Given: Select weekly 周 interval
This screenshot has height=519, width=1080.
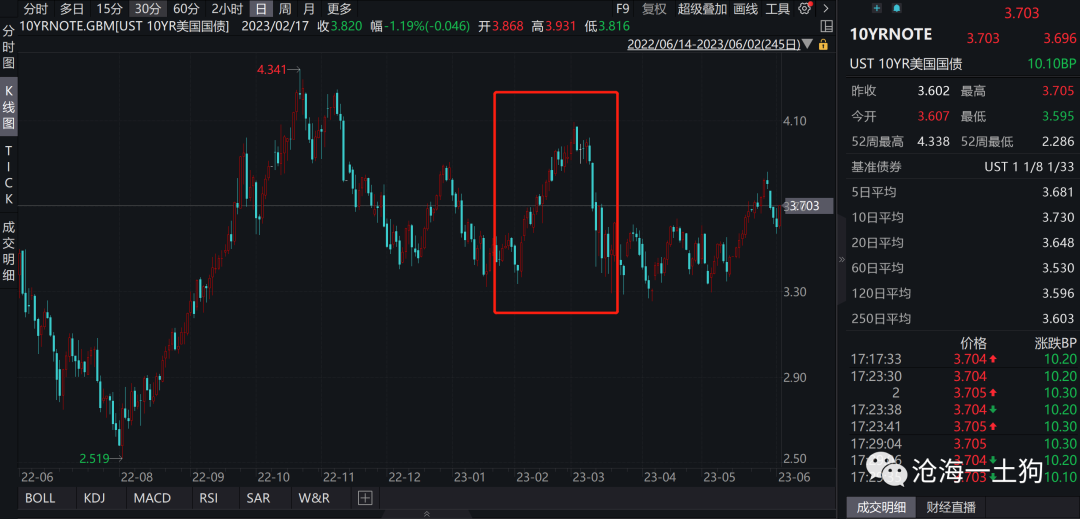Looking at the screenshot, I should click(x=284, y=9).
